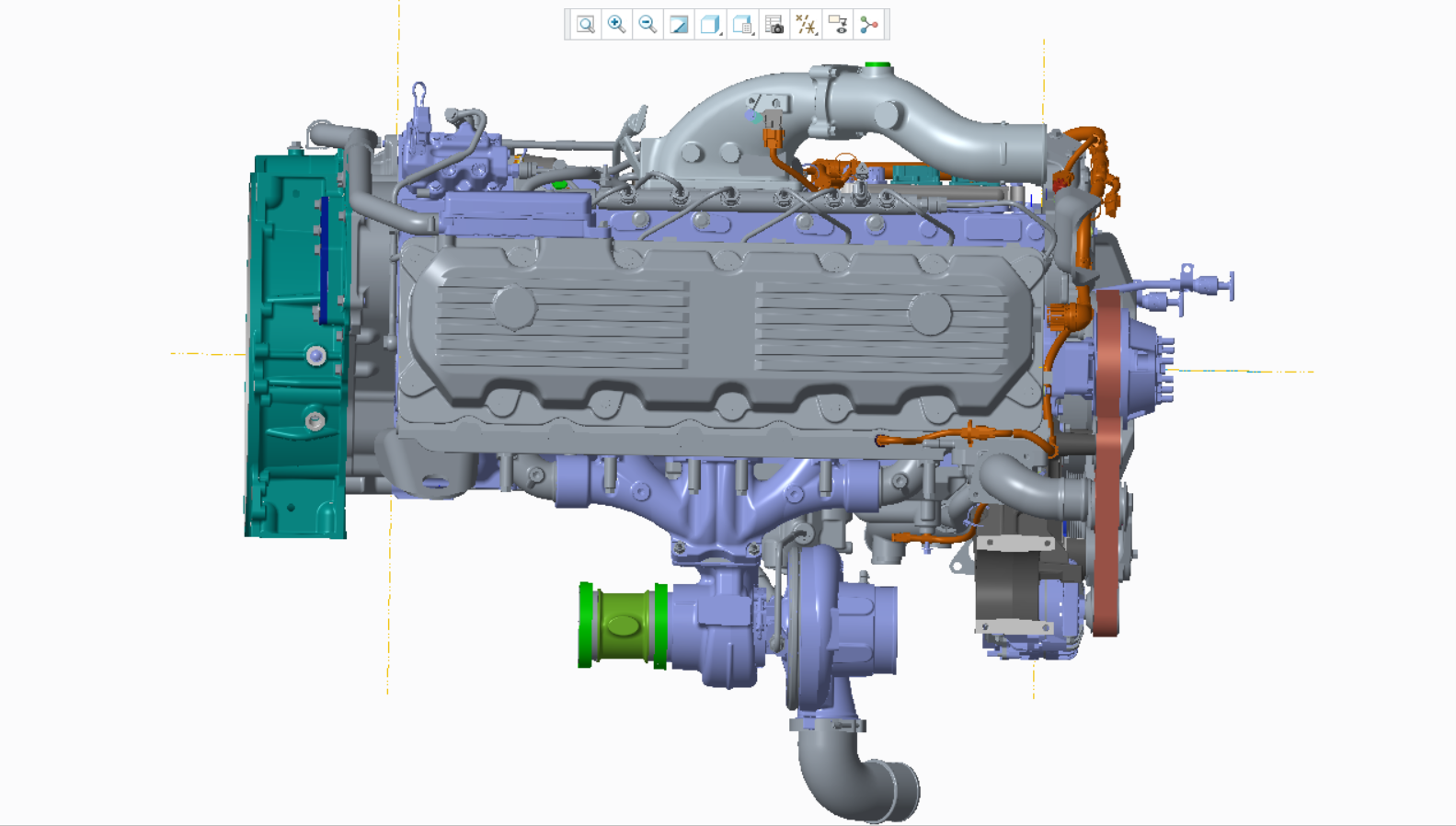
Task: Open the Datum Display Filters dropdown
Action: coord(806,25)
